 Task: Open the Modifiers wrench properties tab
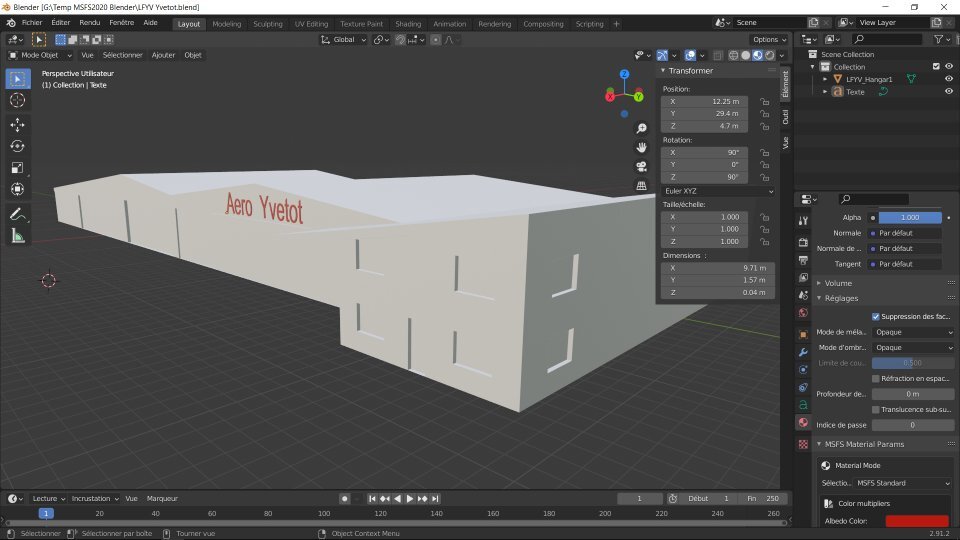point(802,352)
